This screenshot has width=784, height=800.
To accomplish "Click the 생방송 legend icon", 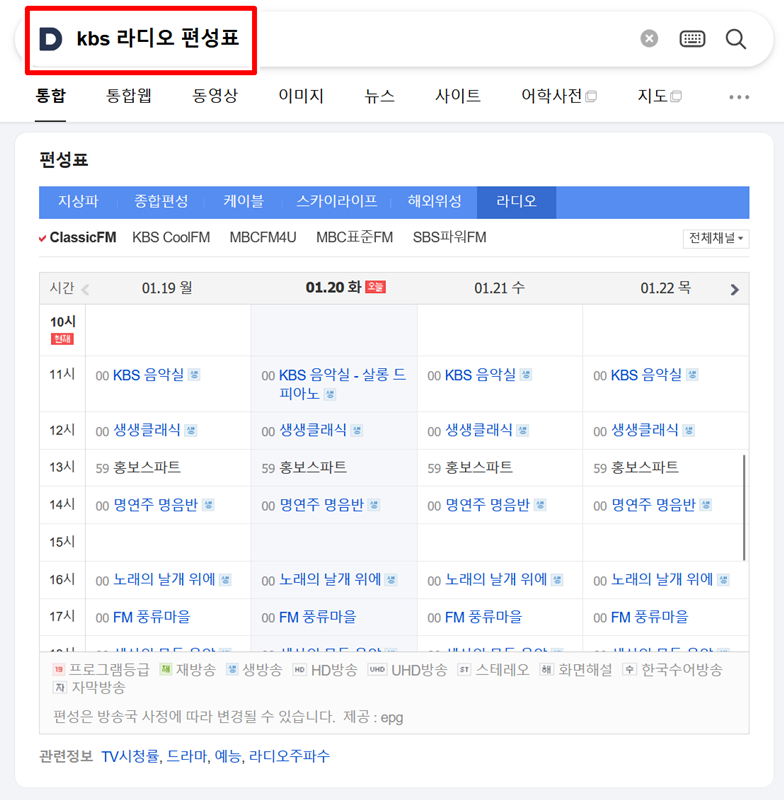I will 232,669.
